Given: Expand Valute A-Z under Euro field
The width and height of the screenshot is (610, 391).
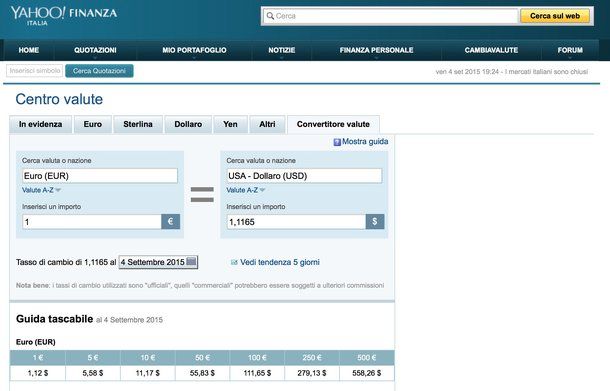Looking at the screenshot, I should [x=41, y=190].
